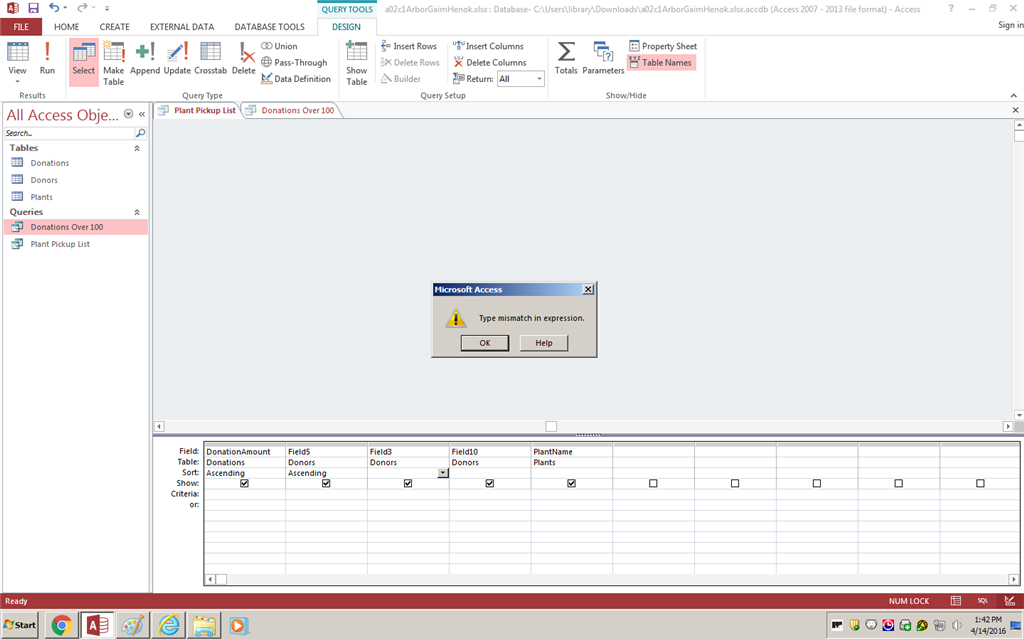1024x640 pixels.
Task: Choose the Make Table query type
Action: coord(113,63)
